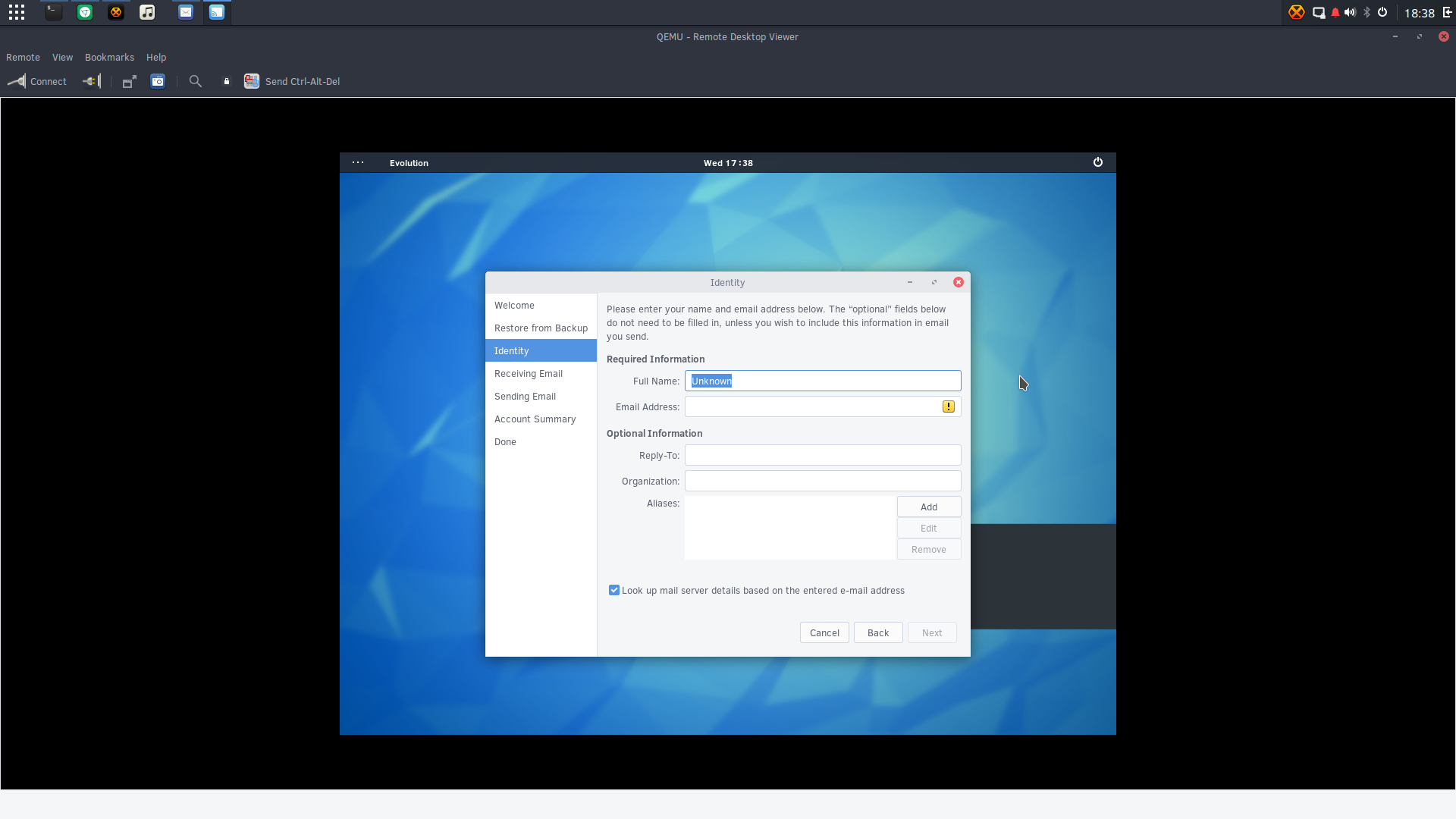Click the Bluetooth tray icon
1456x819 pixels.
[1367, 12]
